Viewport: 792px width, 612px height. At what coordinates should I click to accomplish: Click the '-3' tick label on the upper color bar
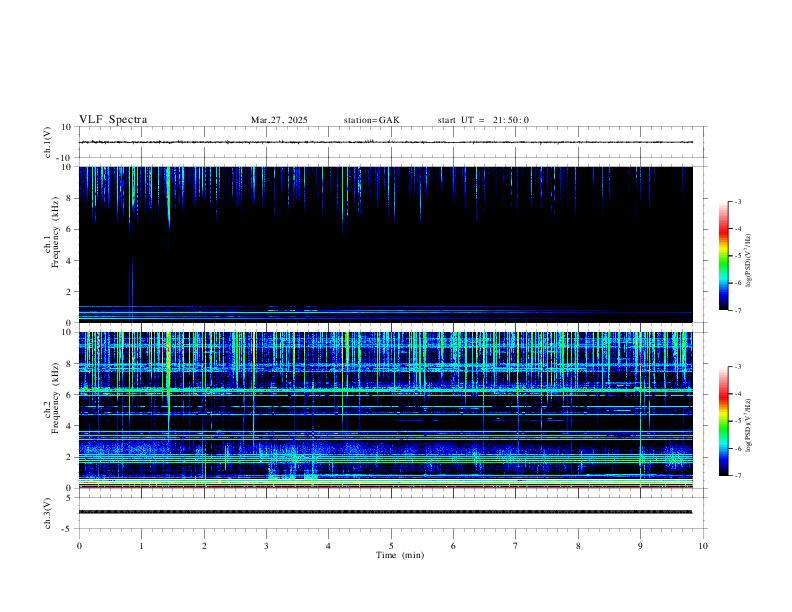737,201
